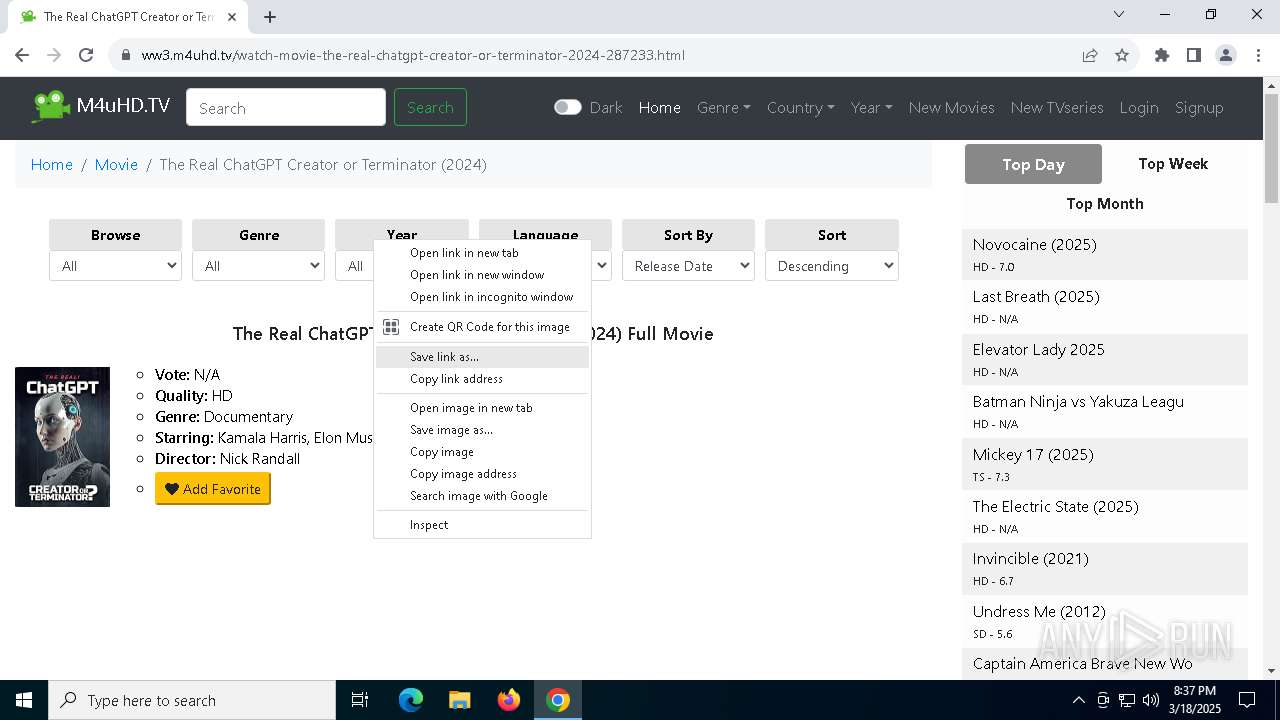1280x720 pixels.
Task: Click the ChatGPT movie poster thumbnail
Action: 62,437
